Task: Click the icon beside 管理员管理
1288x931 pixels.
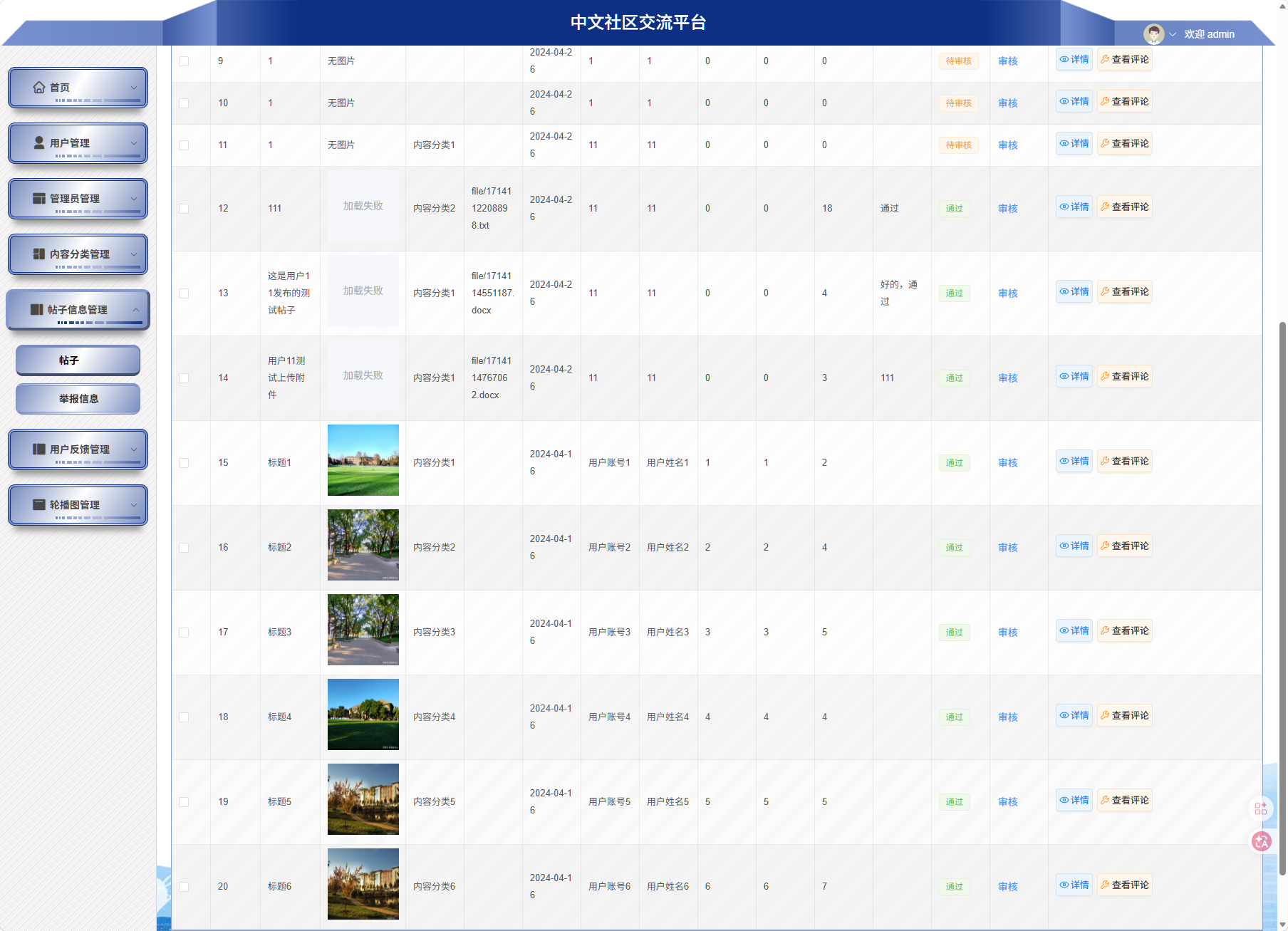Action: pos(39,198)
